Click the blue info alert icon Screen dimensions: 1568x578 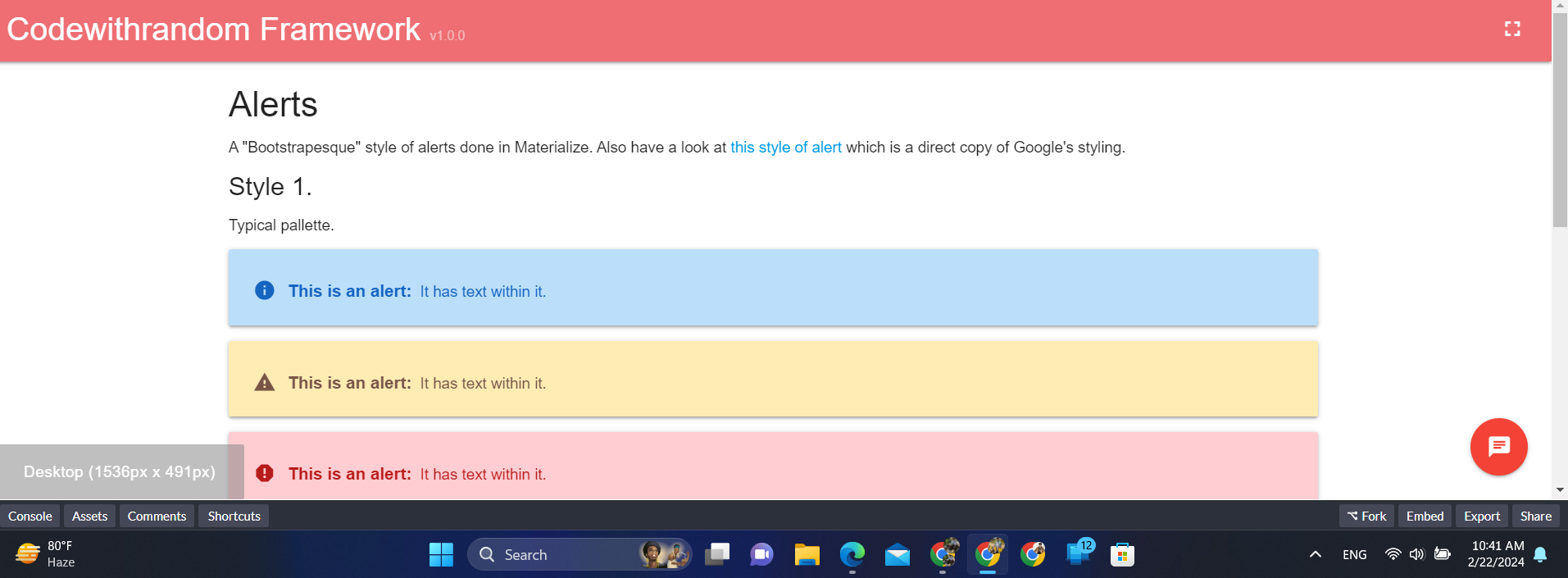pos(264,290)
